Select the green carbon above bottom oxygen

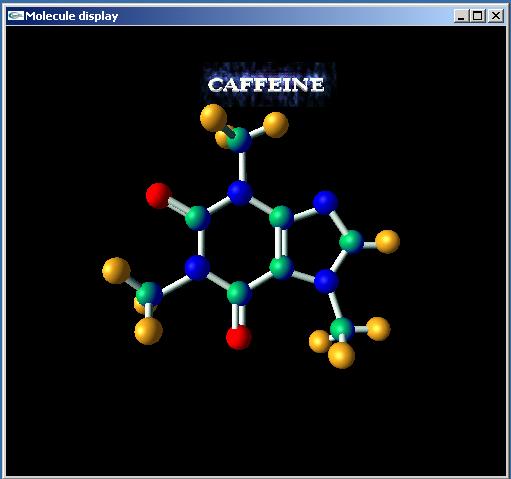239,293
